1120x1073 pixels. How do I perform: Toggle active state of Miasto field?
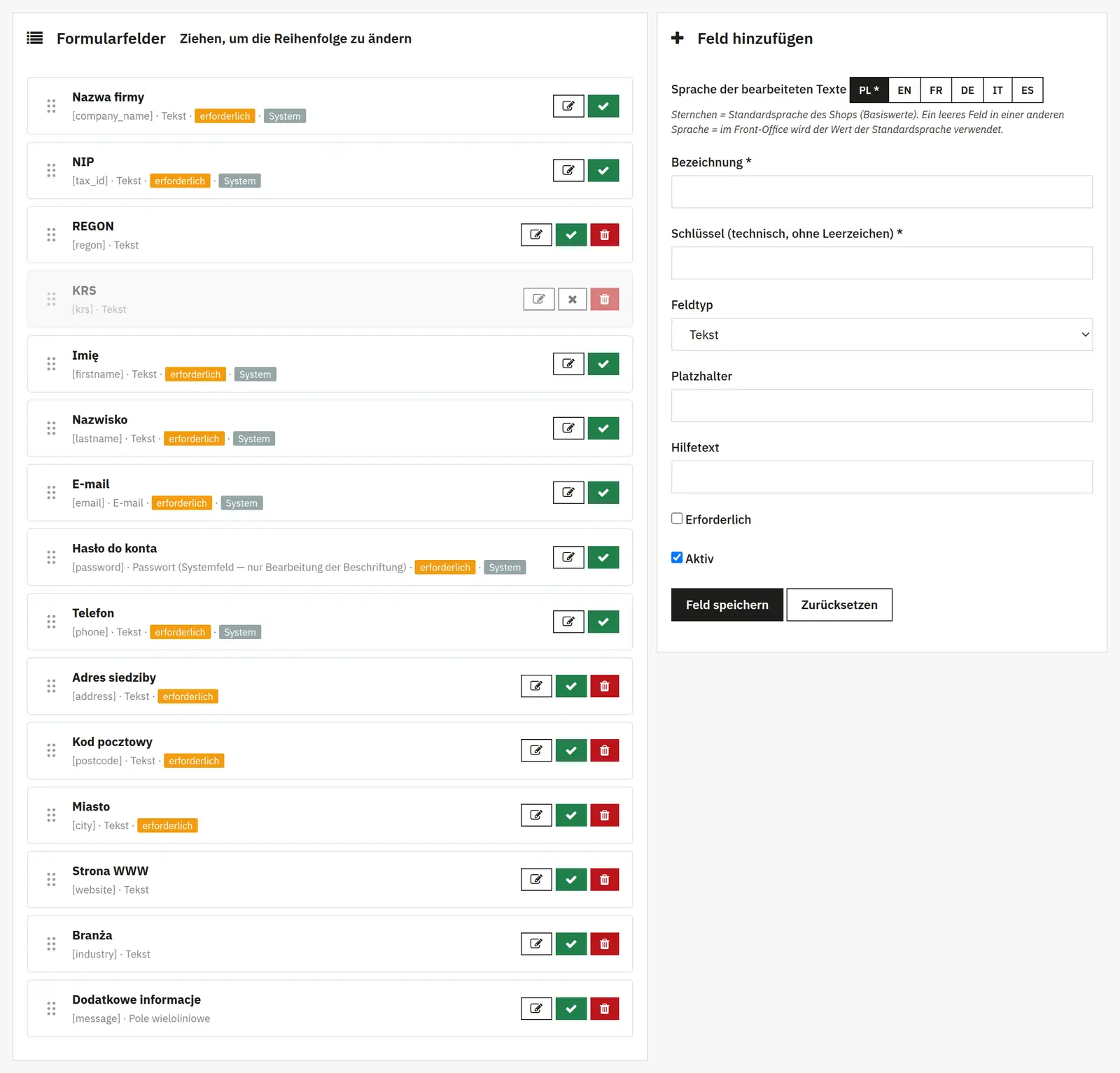click(x=571, y=815)
